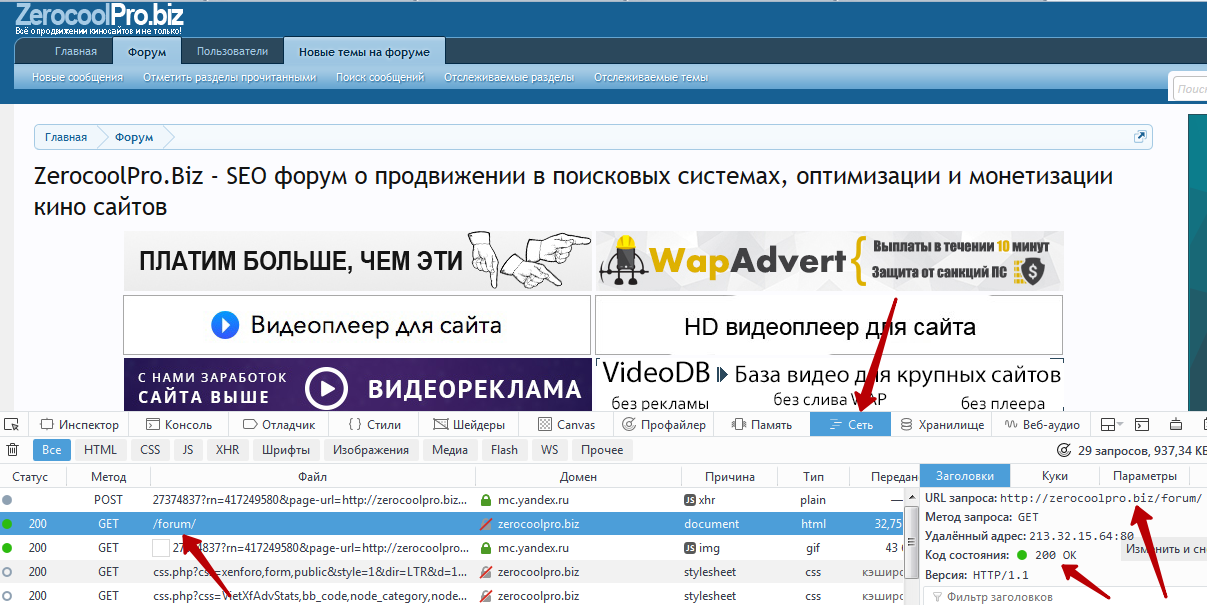1207x605 pixels.
Task: Click the green status dot in /forum/ row
Action: pyautogui.click(x=7, y=523)
